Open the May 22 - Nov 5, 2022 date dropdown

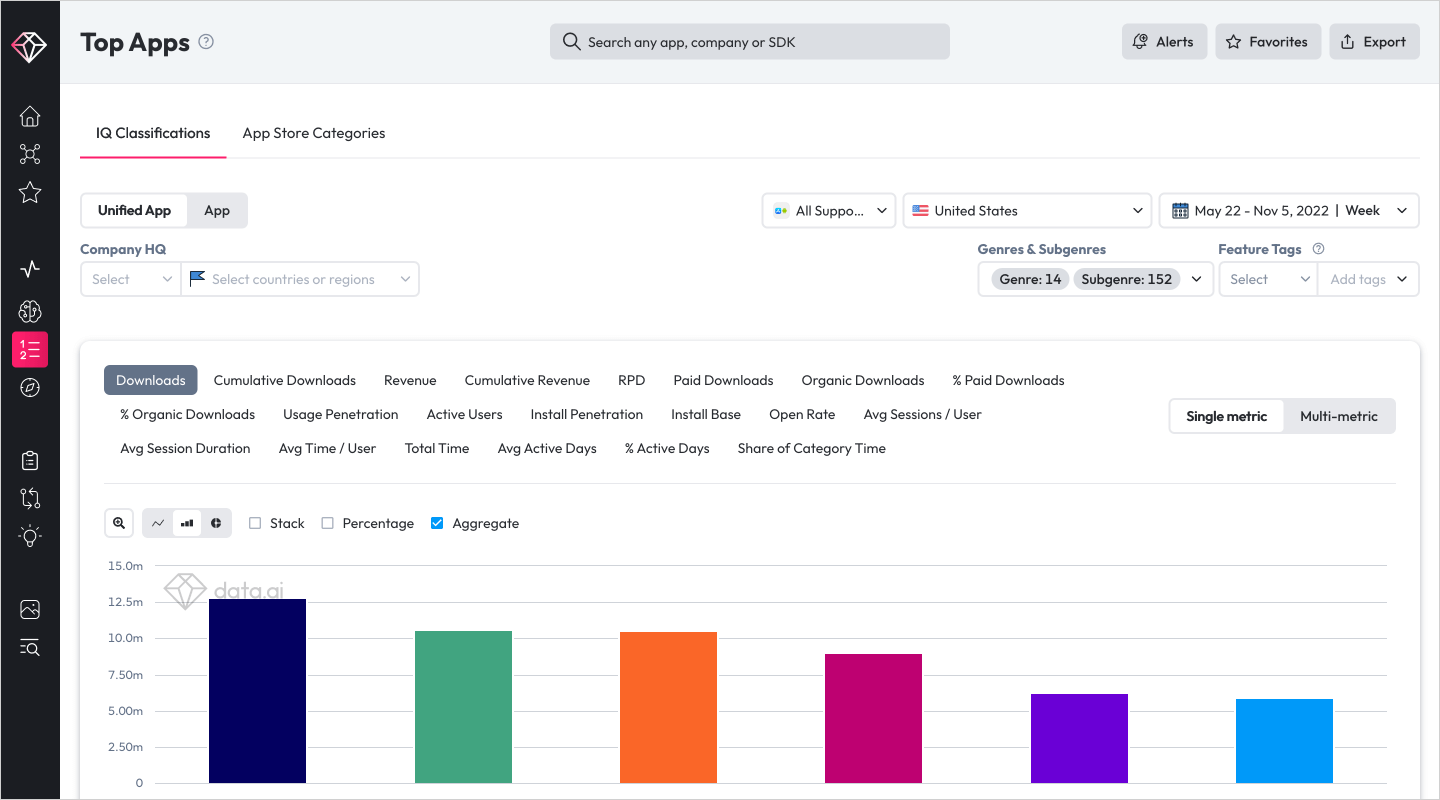pyautogui.click(x=1289, y=211)
